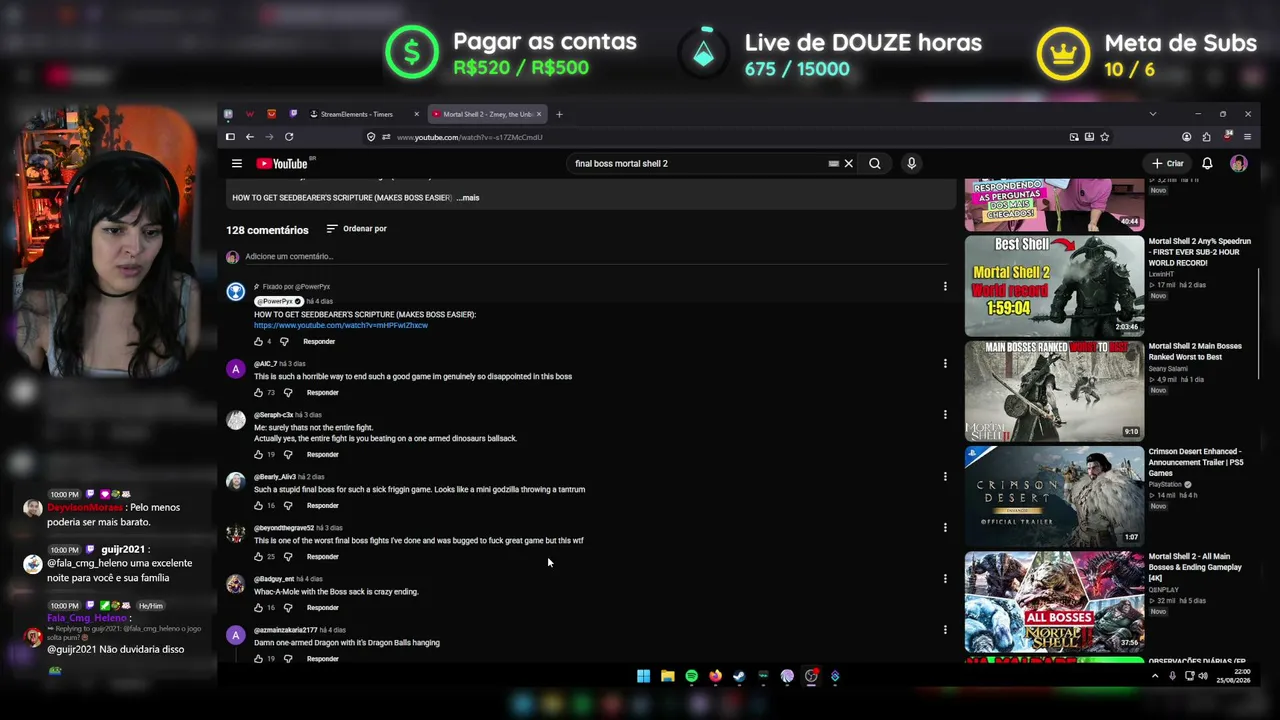This screenshot has height=720, width=1280.
Task: Open the @PowerPyx channel badge
Action: [279, 301]
